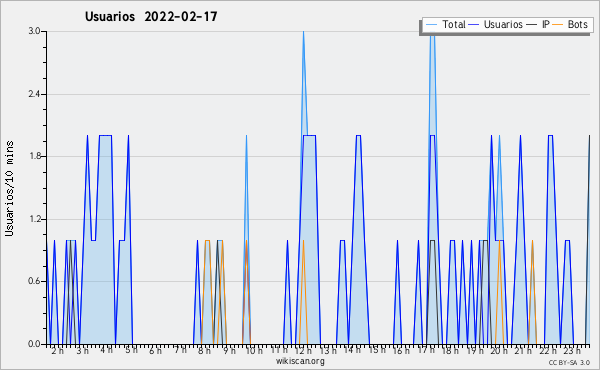
Task: Click the 0.6 y-axis value
Action: coord(34,282)
